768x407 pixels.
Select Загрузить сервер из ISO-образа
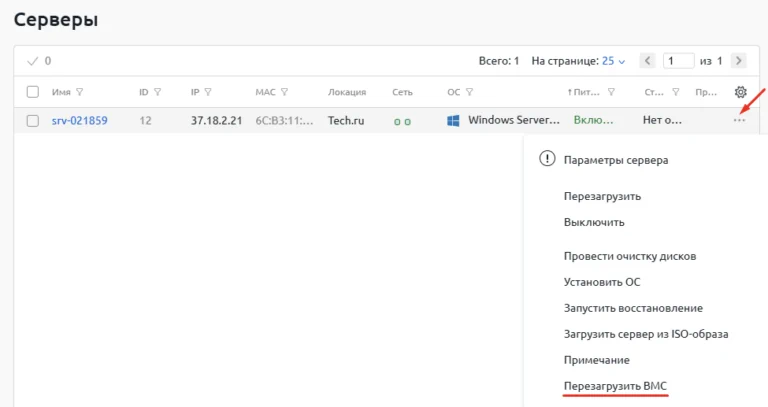pyautogui.click(x=645, y=333)
